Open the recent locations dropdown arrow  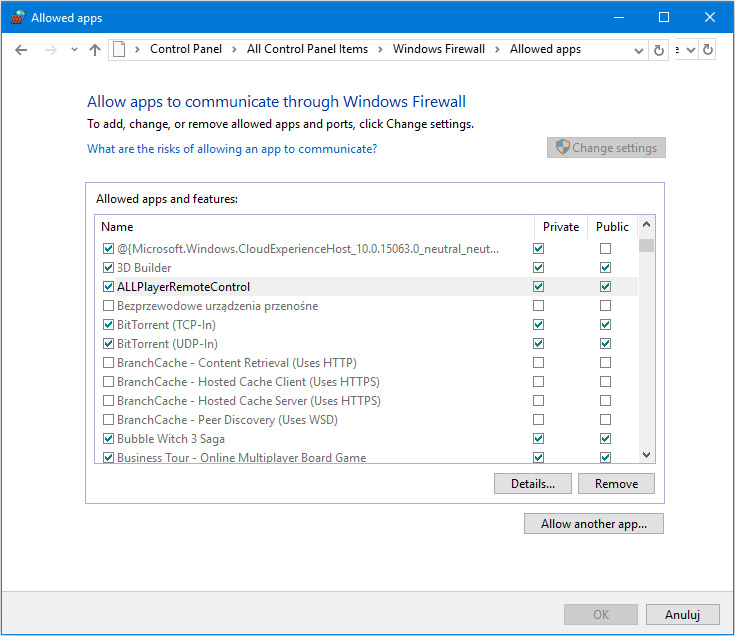(74, 49)
